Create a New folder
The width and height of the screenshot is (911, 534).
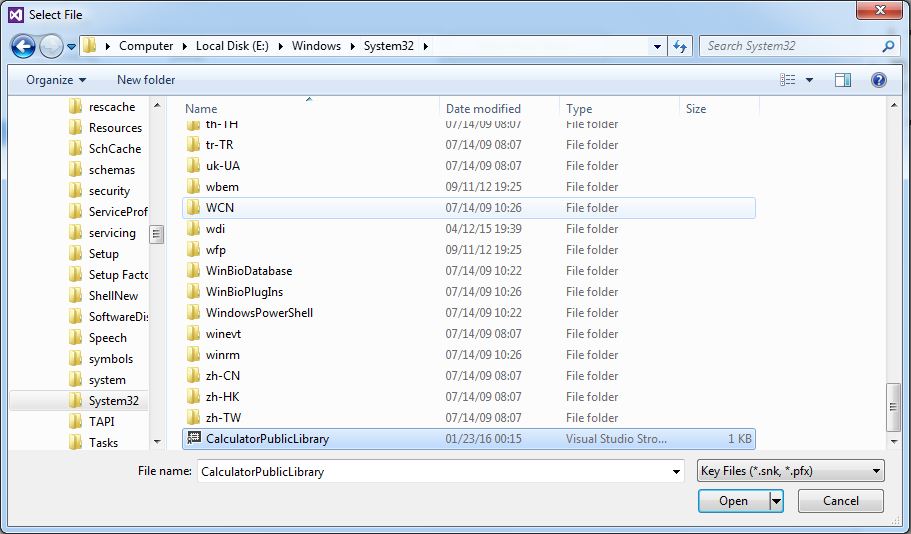[146, 80]
